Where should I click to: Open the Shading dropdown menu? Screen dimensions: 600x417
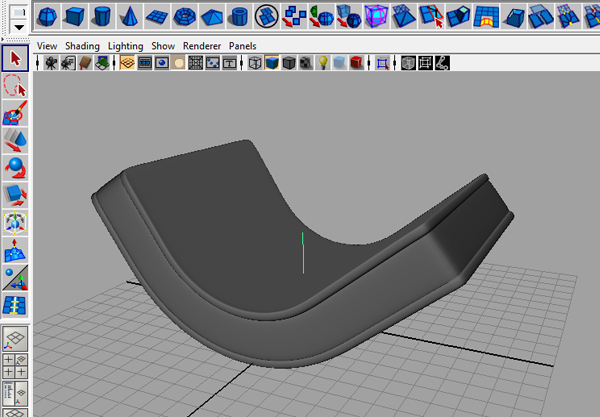click(82, 46)
